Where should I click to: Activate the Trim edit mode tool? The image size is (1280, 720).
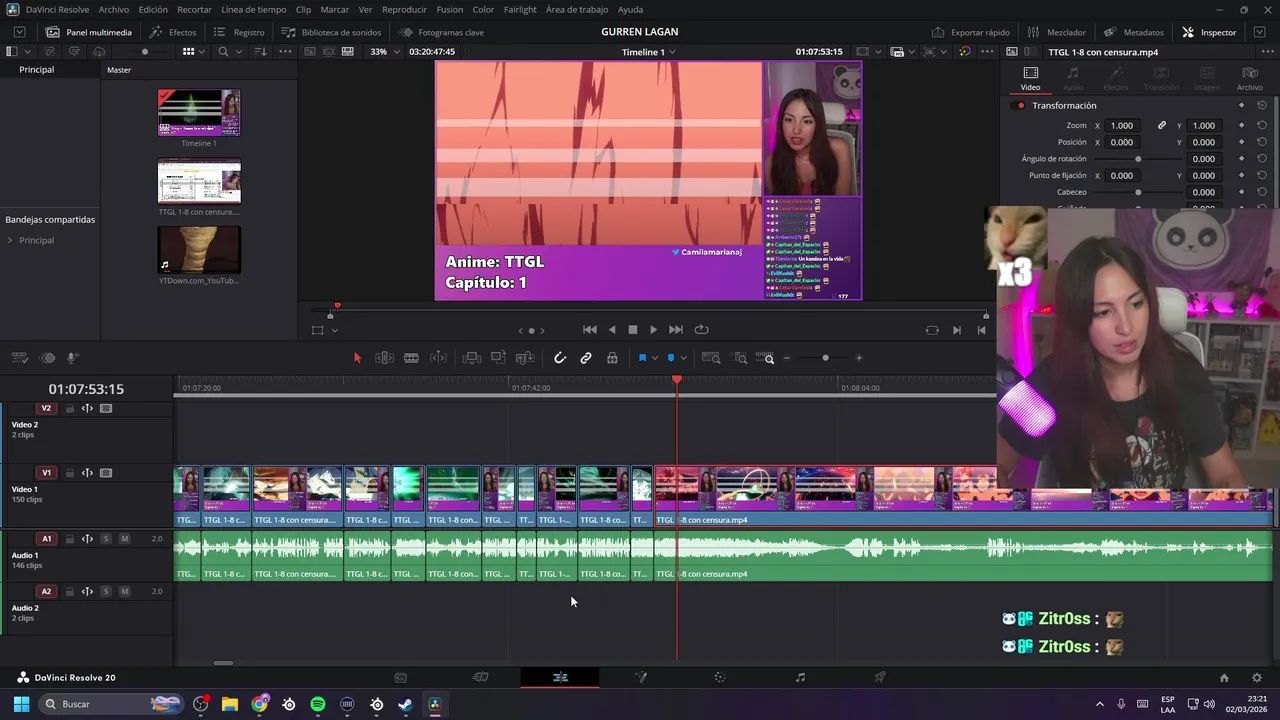pos(384,358)
